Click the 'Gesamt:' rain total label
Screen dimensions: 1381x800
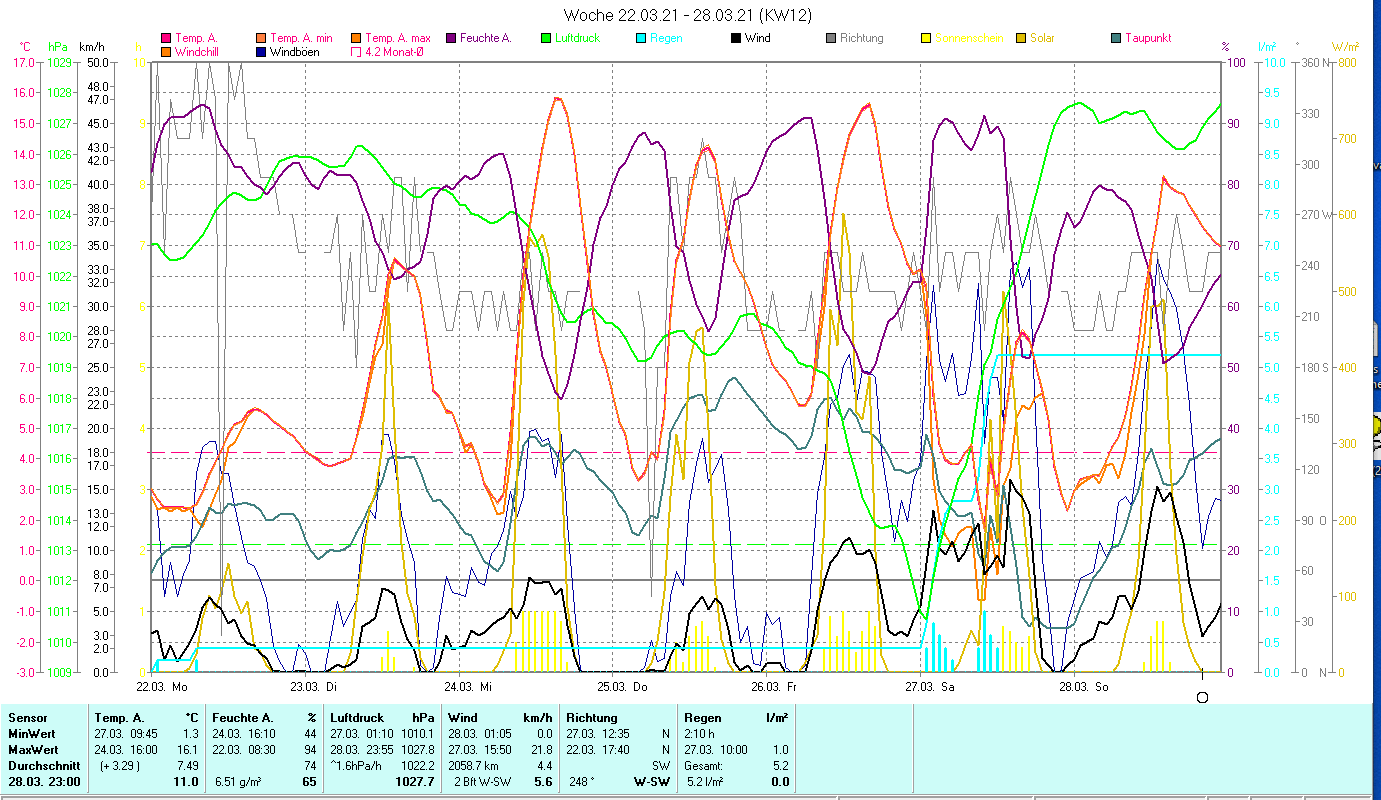coord(703,766)
